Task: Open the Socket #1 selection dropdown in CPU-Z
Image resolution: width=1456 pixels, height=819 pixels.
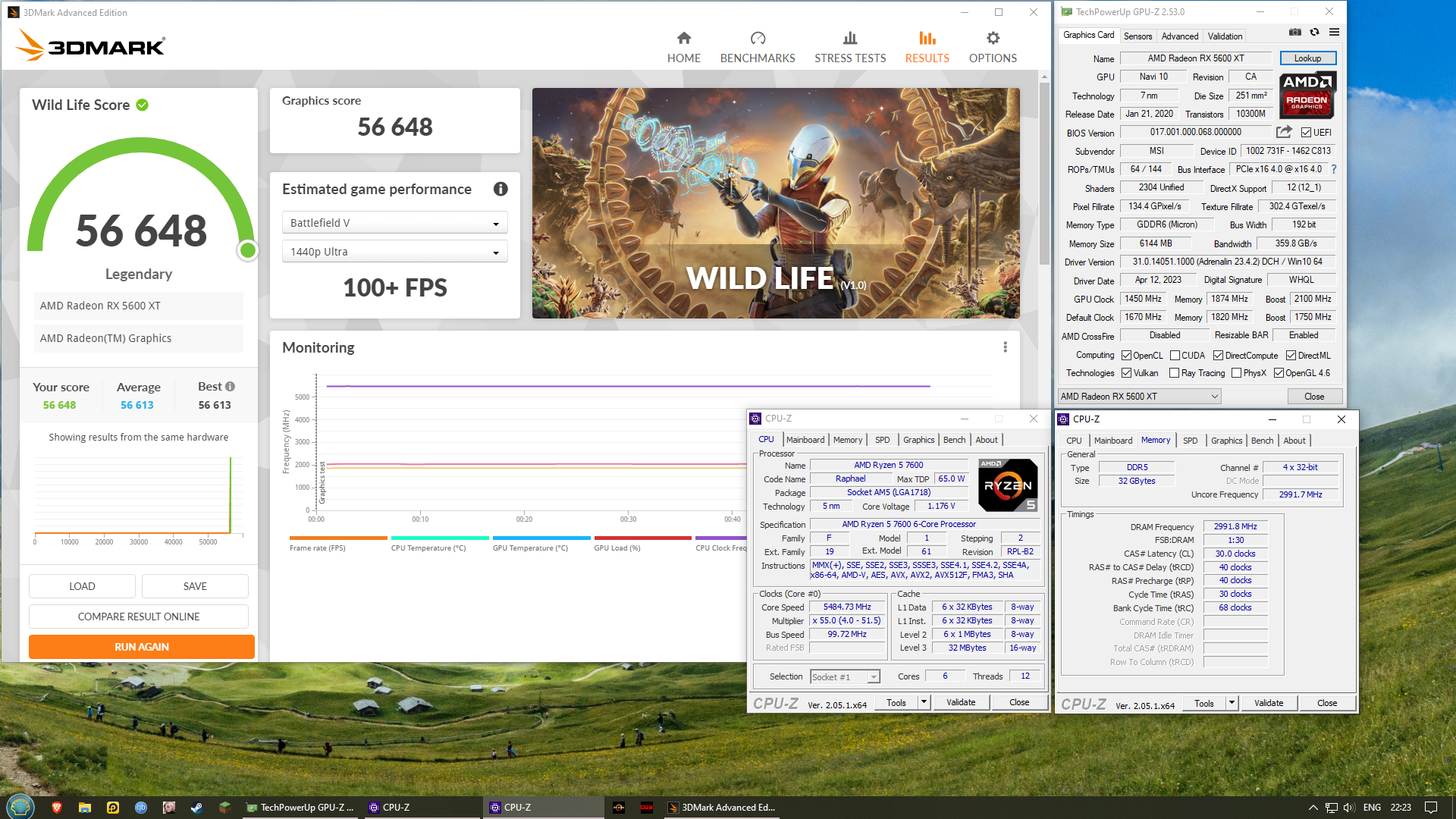Action: coord(845,677)
